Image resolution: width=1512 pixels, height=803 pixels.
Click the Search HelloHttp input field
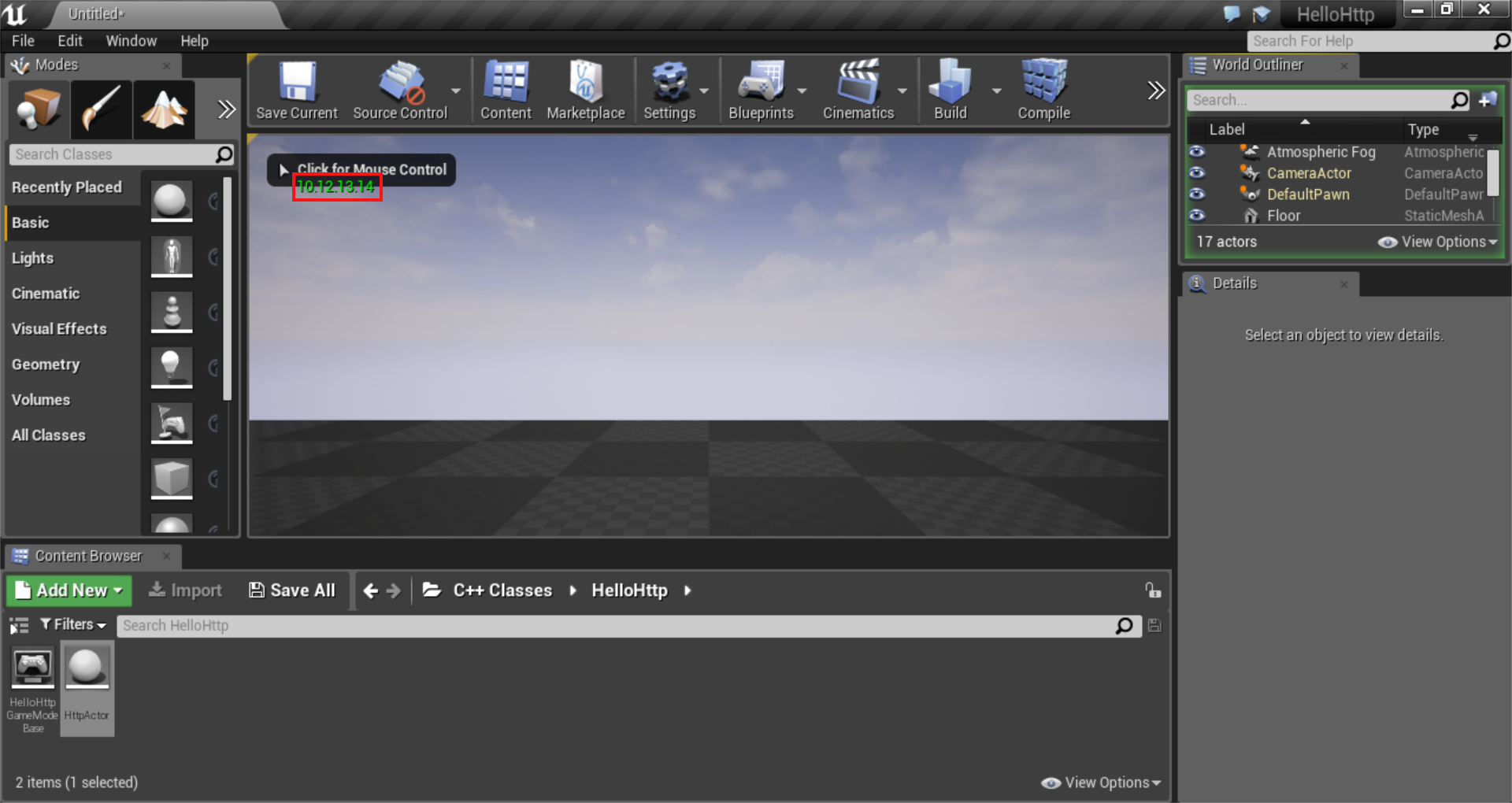pos(614,626)
